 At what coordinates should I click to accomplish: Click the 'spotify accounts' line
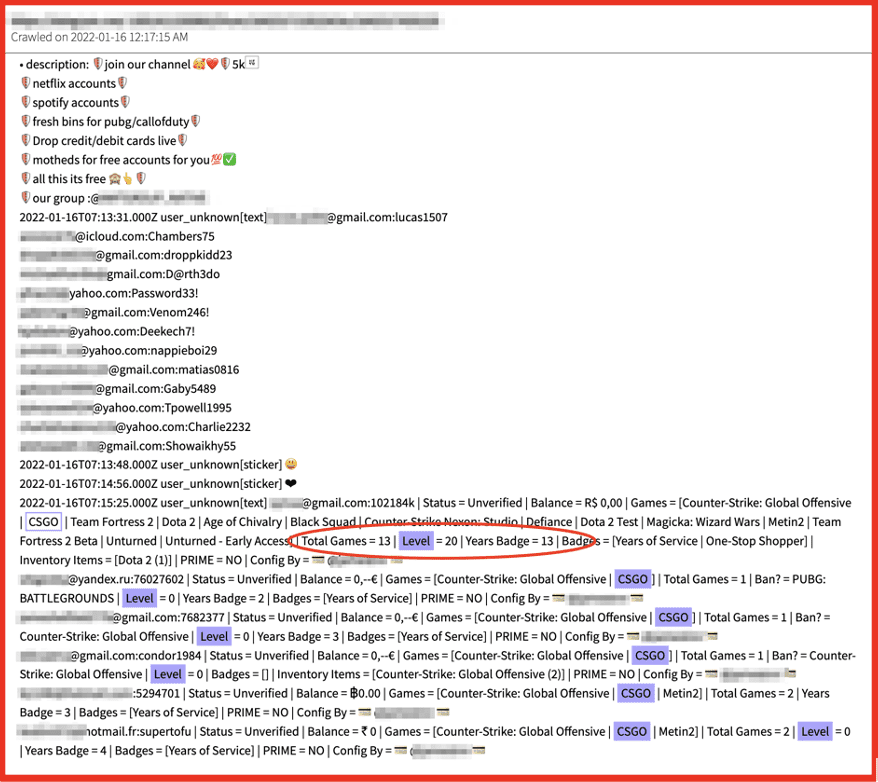click(x=76, y=102)
